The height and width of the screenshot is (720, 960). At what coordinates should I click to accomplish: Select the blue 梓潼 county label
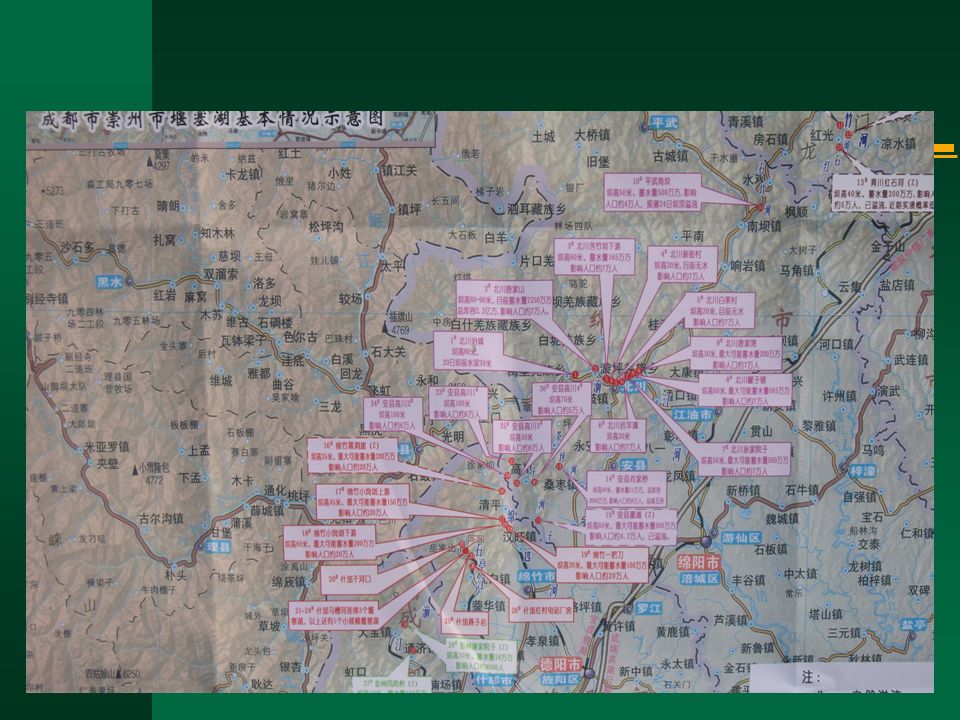point(863,471)
